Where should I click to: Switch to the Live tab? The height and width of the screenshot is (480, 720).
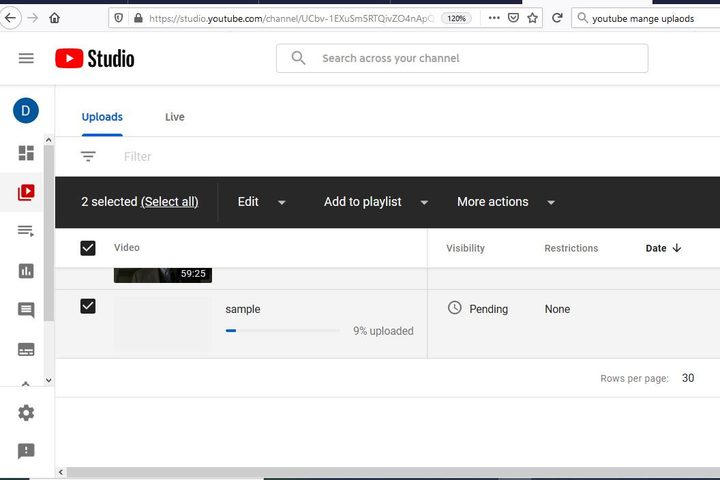(x=175, y=117)
